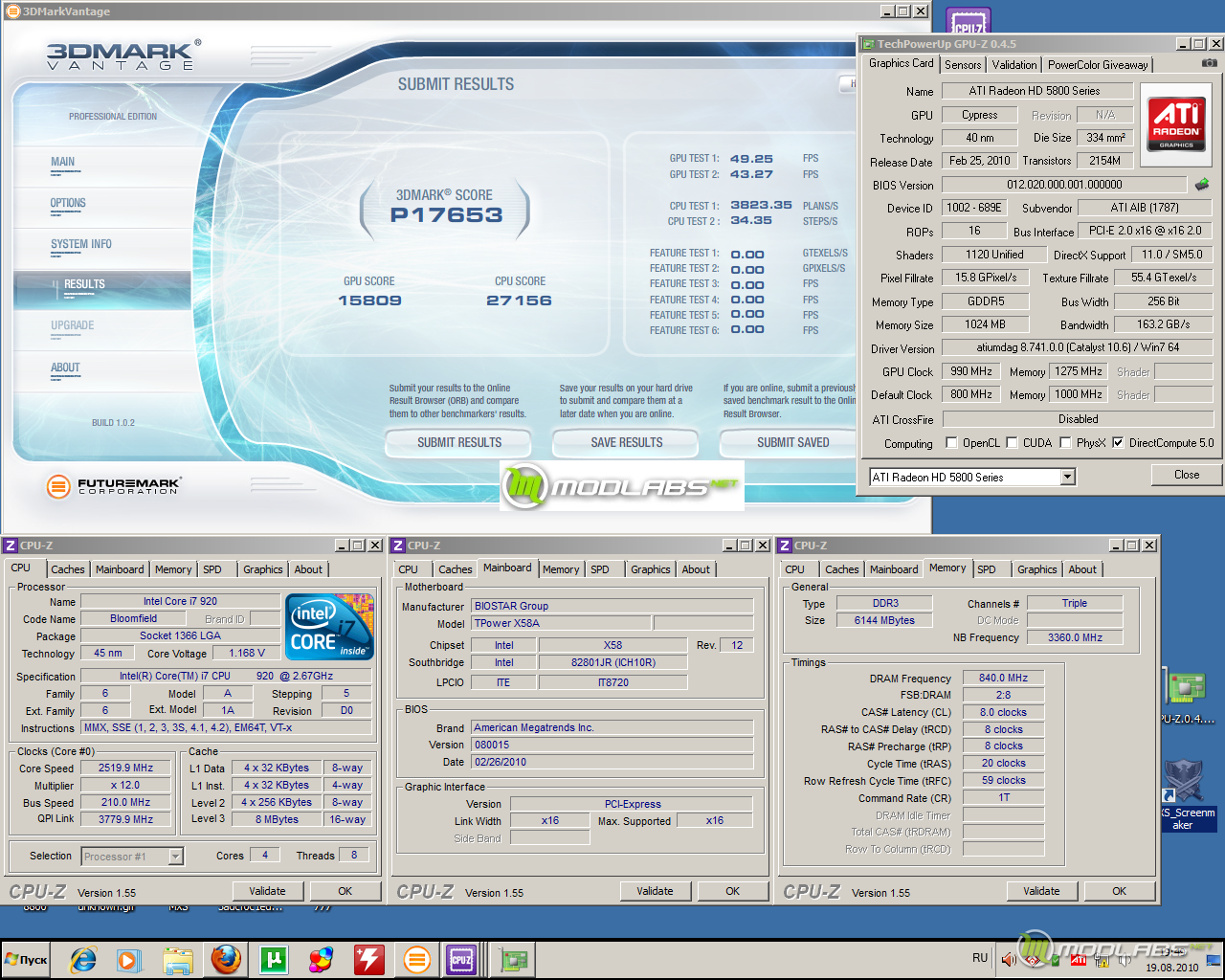Click the SAVE RESULTS button
1225x980 pixels.
pyautogui.click(x=626, y=443)
